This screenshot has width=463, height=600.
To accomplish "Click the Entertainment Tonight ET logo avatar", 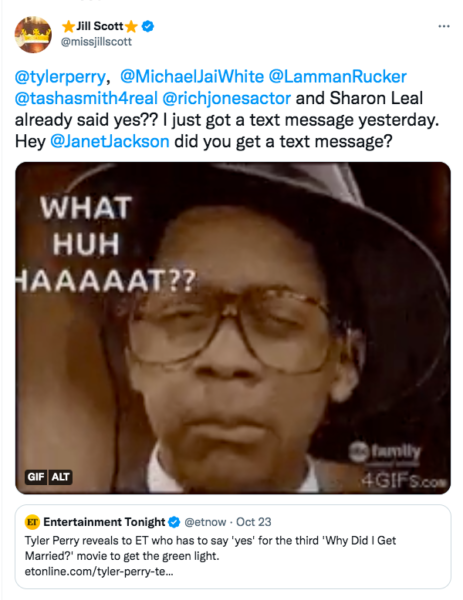I will (33, 522).
